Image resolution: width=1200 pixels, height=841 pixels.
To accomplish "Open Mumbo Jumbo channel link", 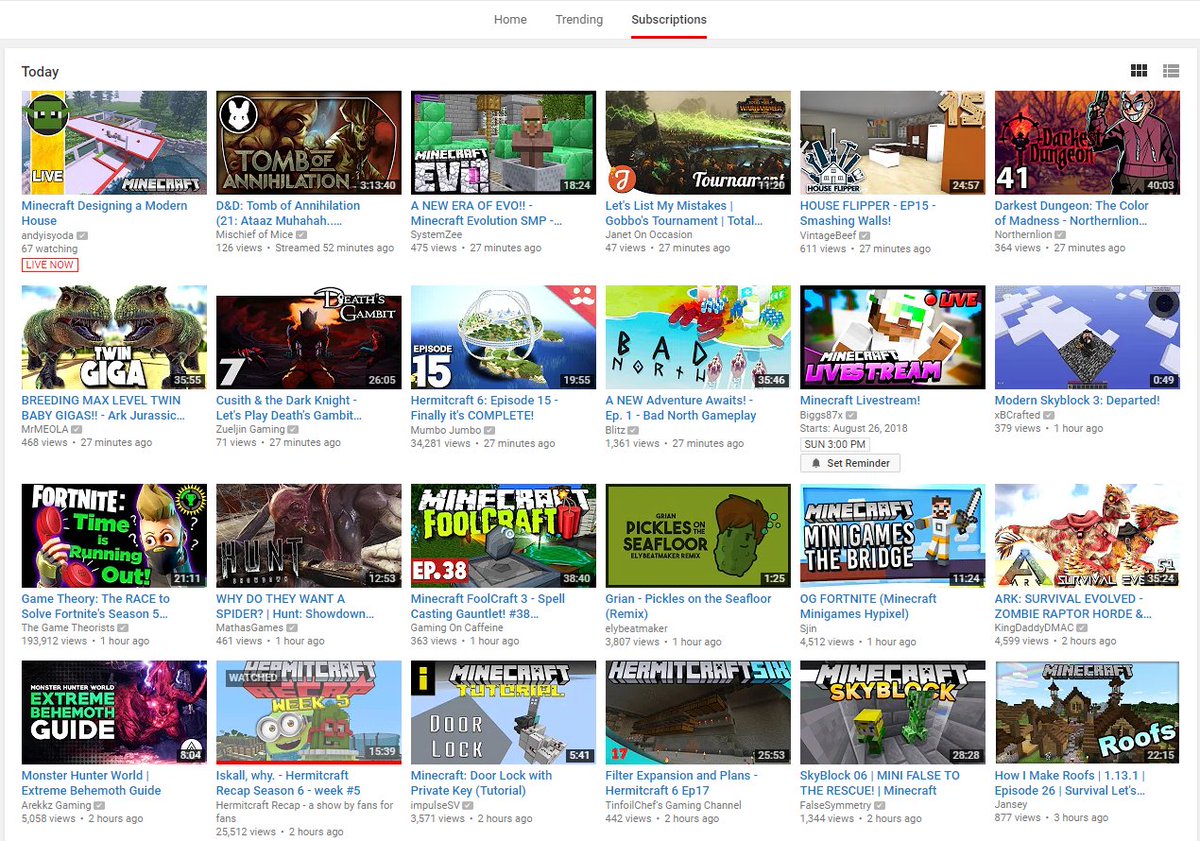I will (x=446, y=430).
